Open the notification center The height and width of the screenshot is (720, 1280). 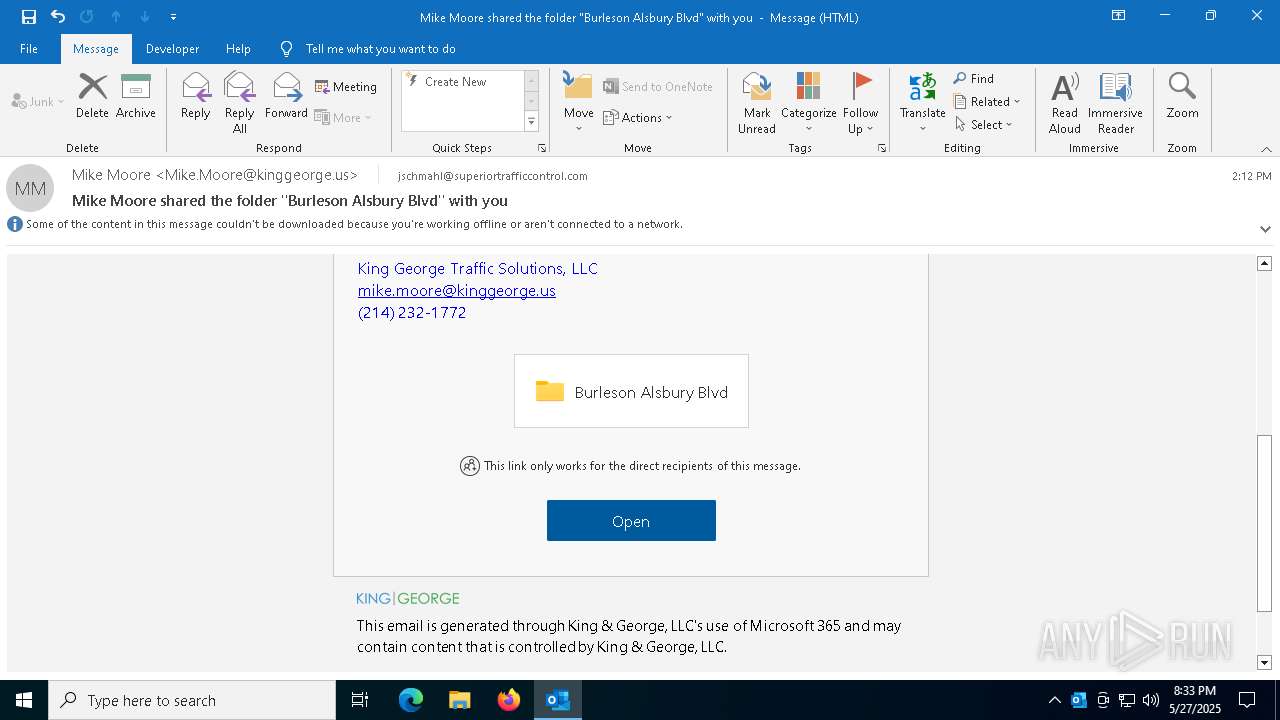(1247, 700)
